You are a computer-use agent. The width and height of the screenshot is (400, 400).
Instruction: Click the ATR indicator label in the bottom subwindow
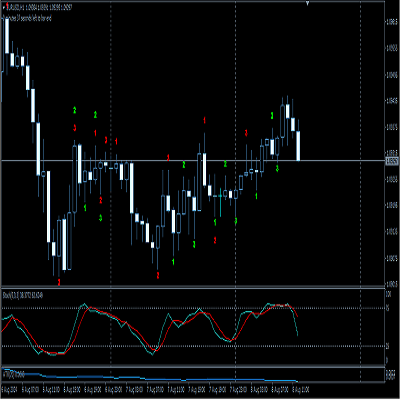(14, 374)
